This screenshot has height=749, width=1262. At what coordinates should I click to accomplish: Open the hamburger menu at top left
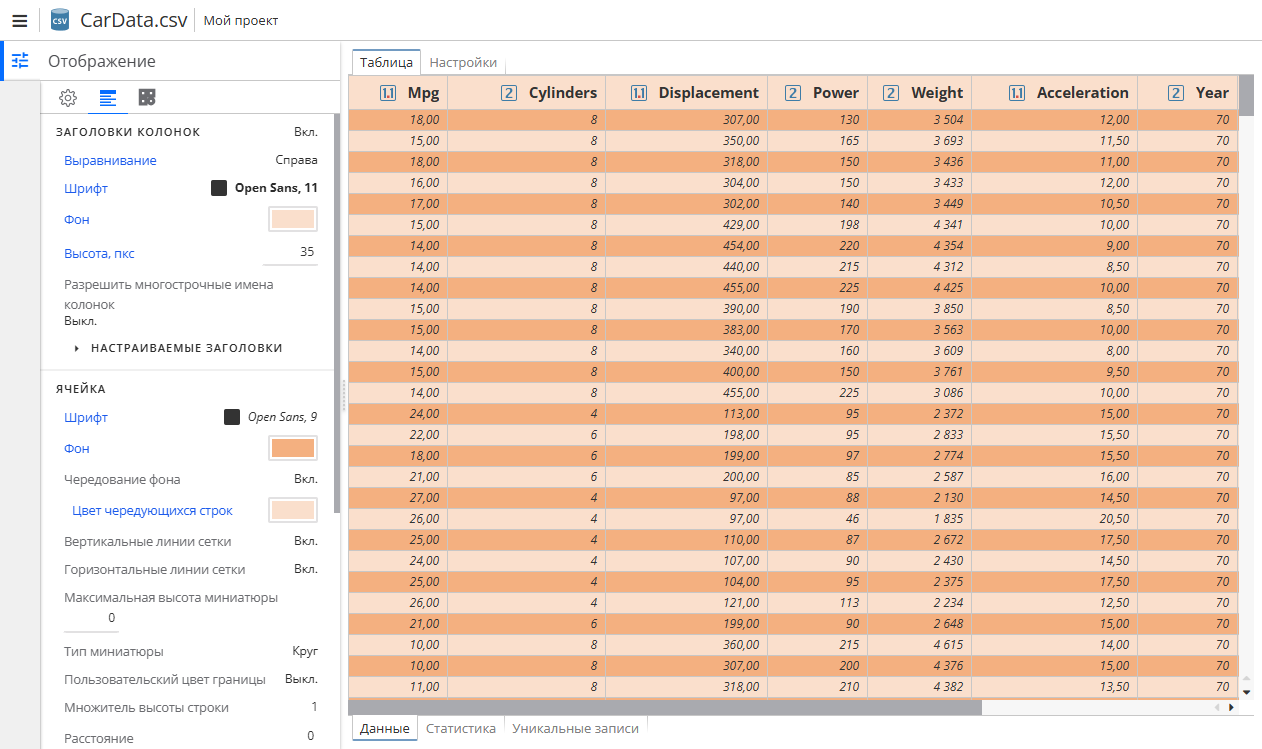point(19,19)
